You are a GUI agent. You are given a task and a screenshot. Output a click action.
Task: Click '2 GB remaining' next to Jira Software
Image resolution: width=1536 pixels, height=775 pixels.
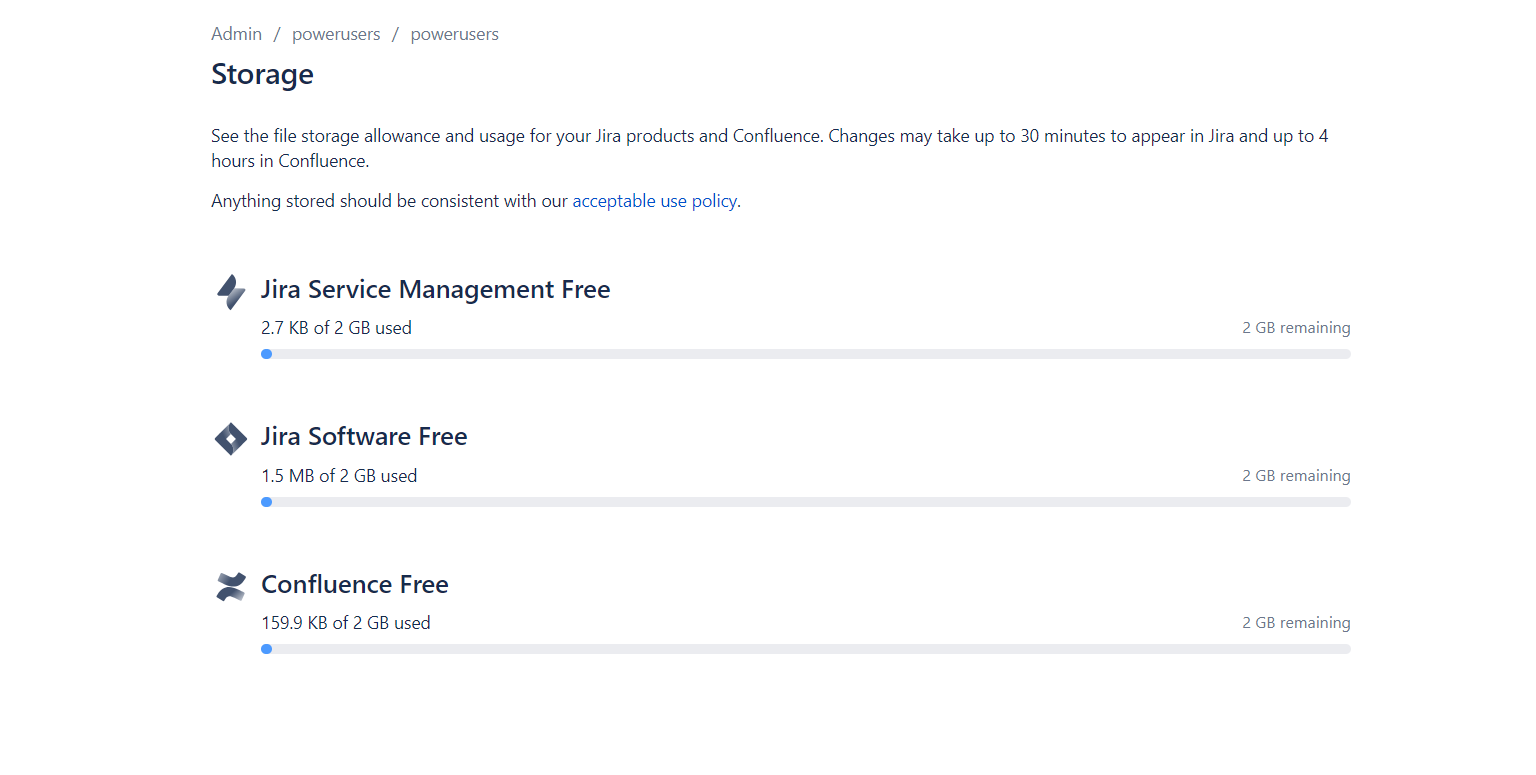pyautogui.click(x=1296, y=475)
